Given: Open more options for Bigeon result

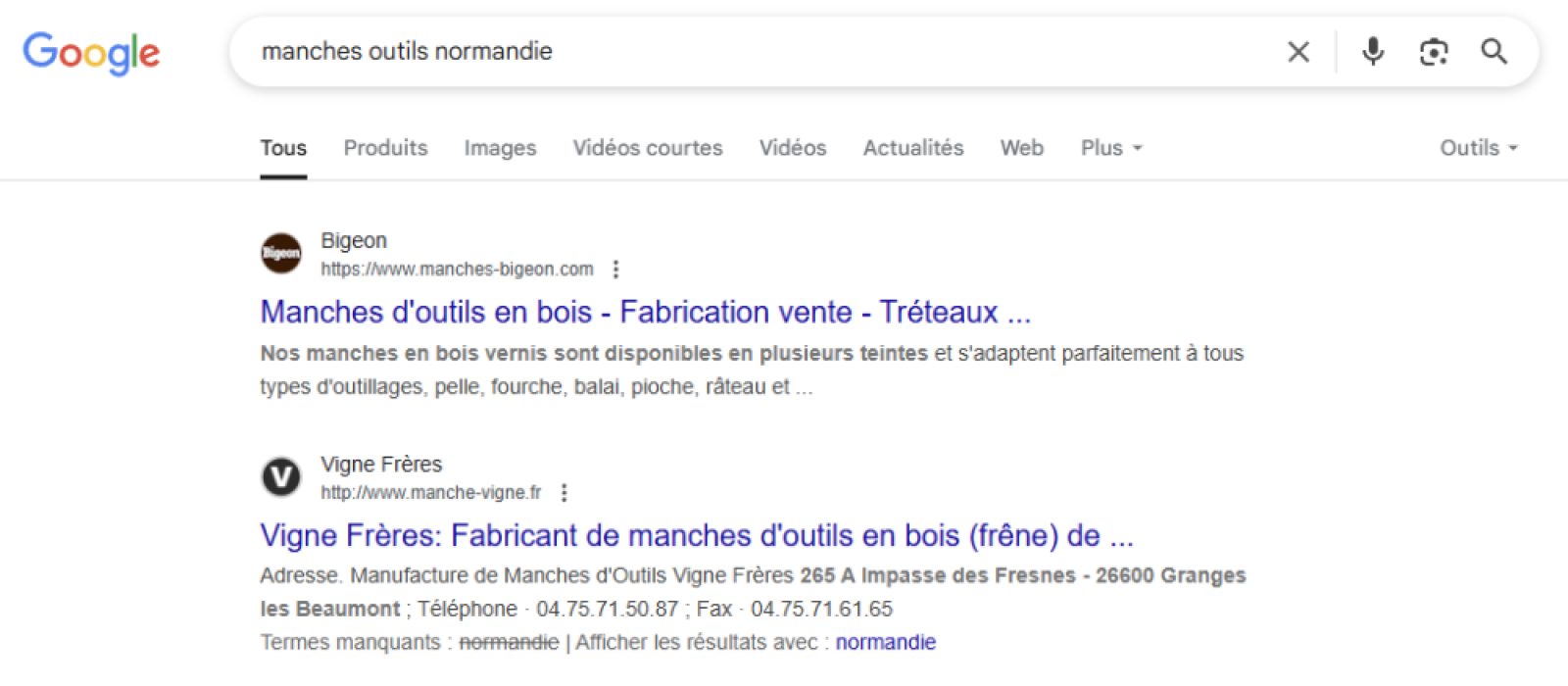Looking at the screenshot, I should click(x=615, y=269).
